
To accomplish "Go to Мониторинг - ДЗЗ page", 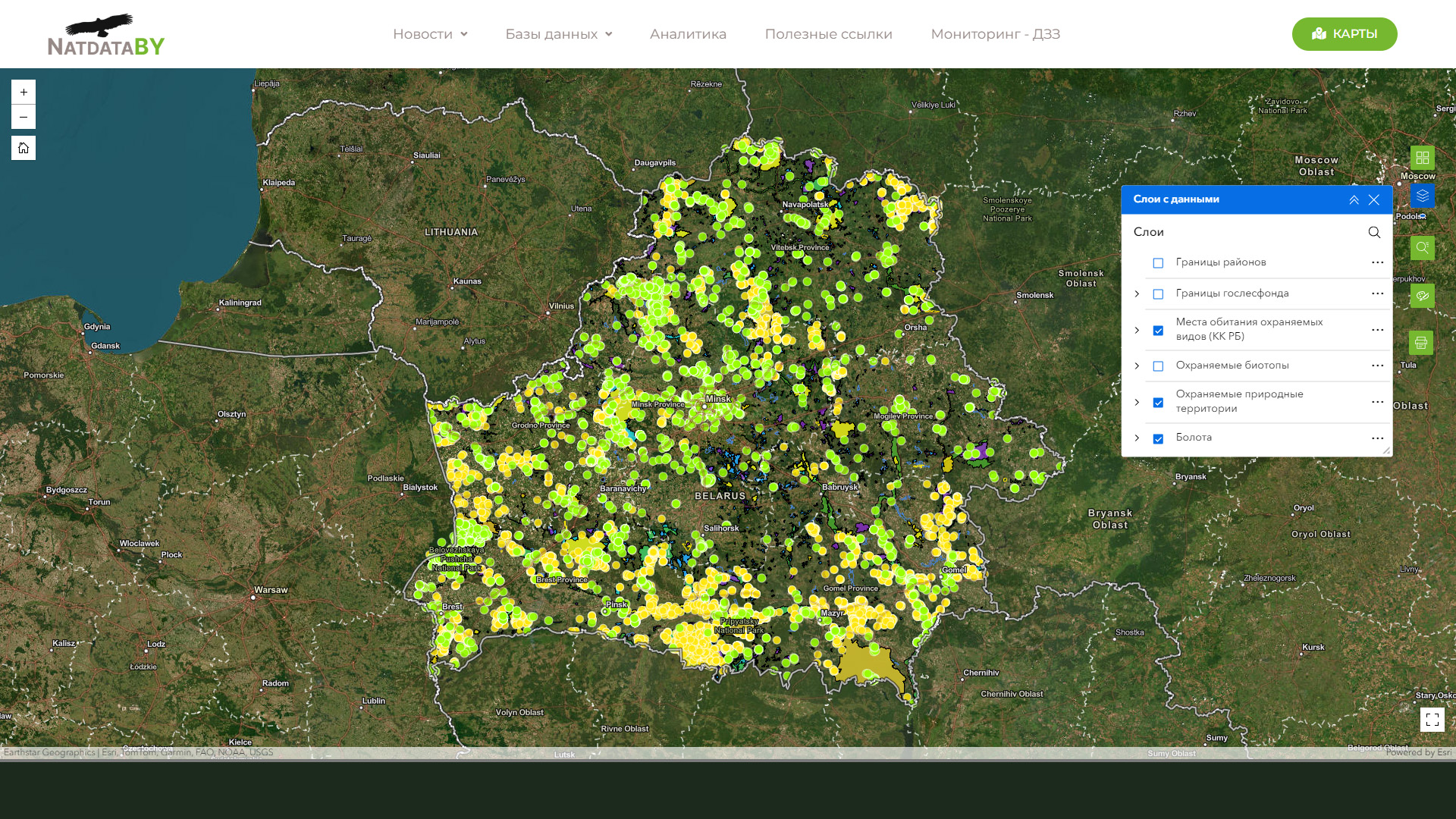I will coord(995,34).
